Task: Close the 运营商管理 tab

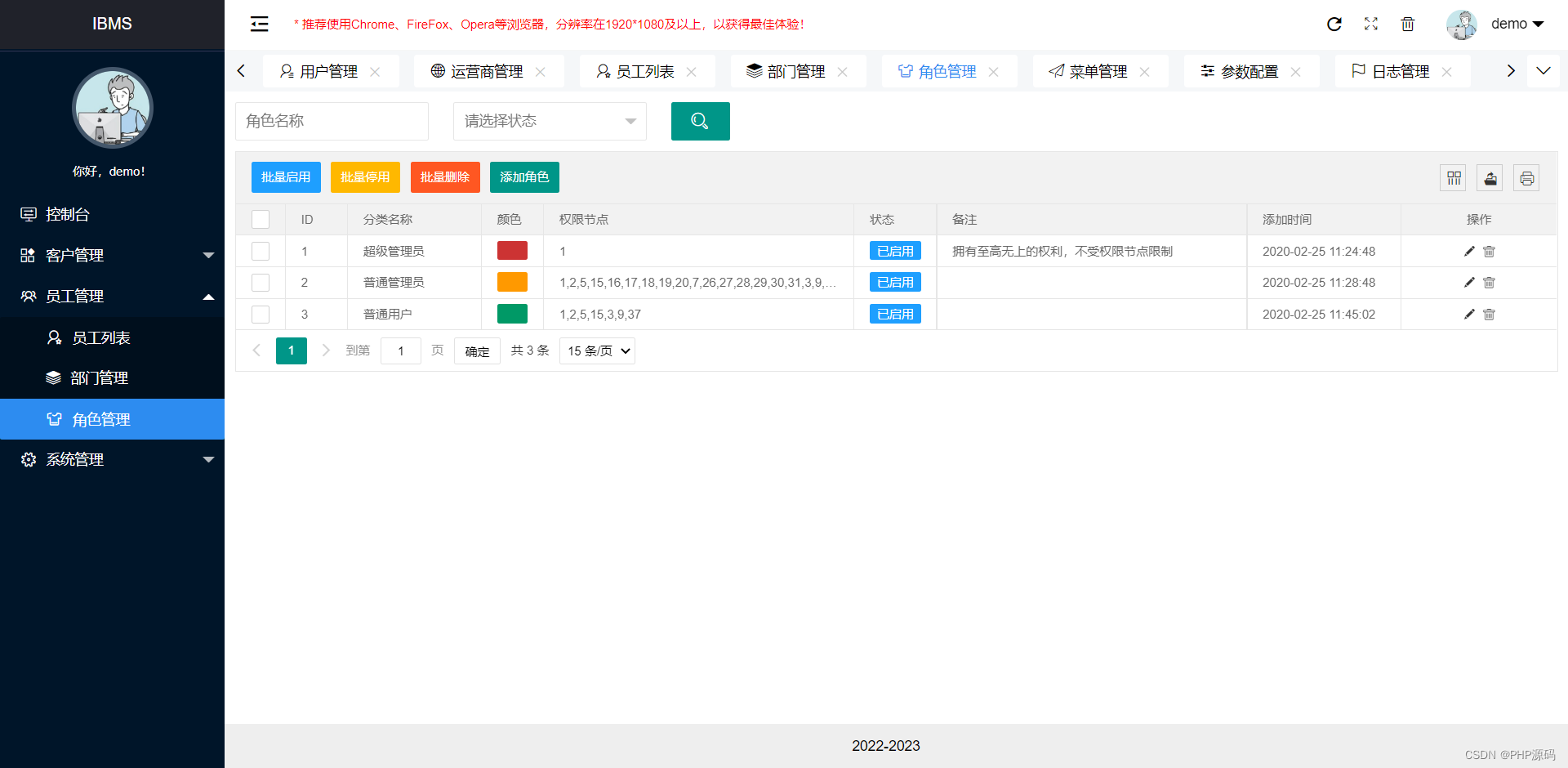Action: pos(540,72)
